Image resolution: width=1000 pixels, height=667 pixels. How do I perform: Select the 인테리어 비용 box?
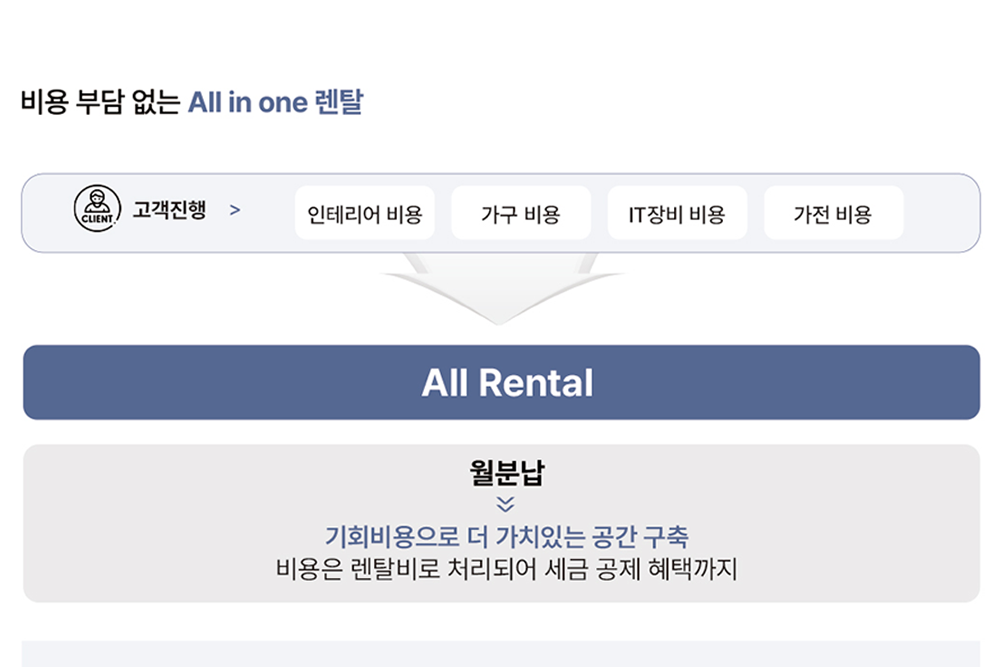coord(365,213)
